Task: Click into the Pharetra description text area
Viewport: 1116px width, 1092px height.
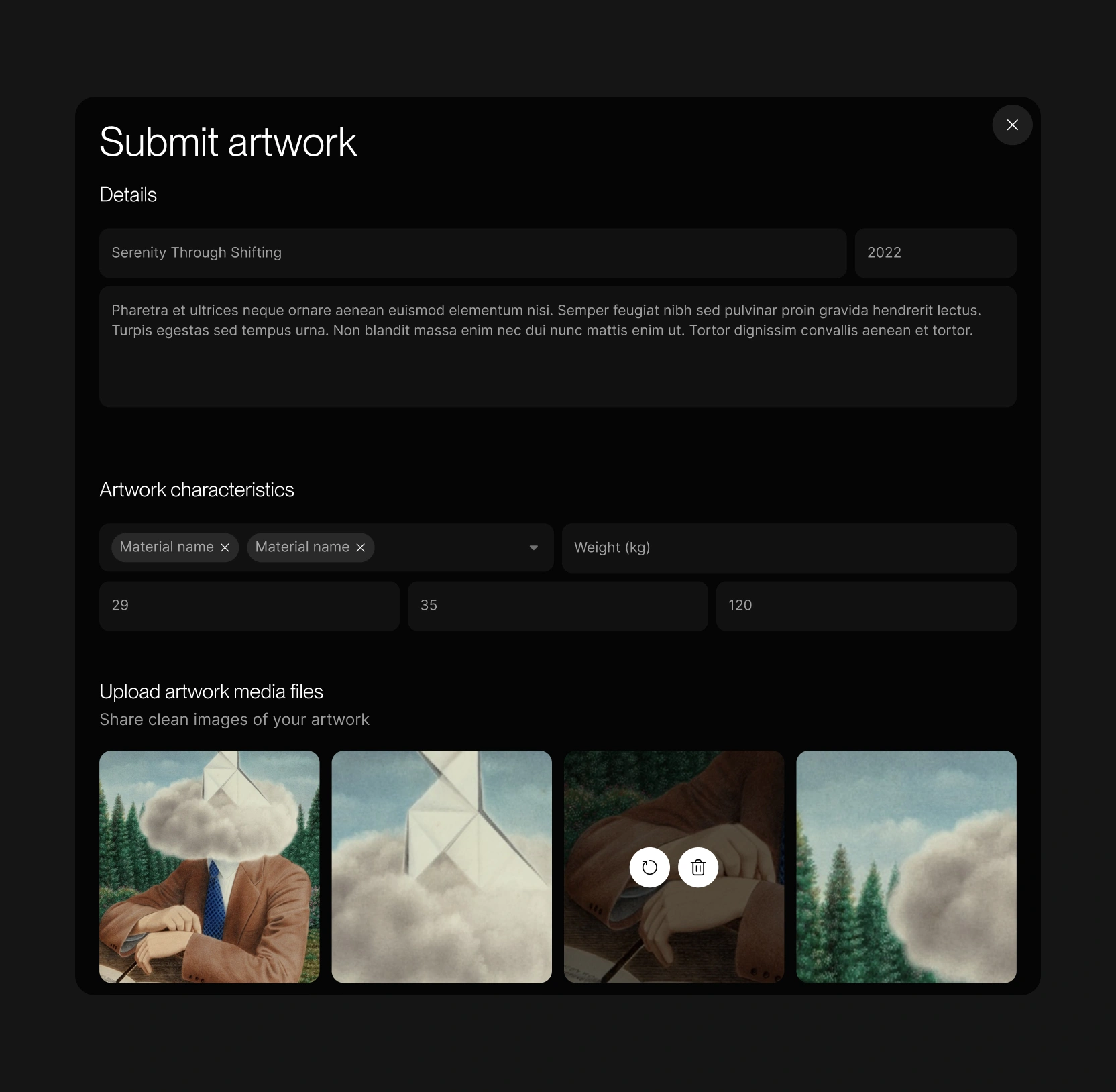Action: click(x=558, y=347)
